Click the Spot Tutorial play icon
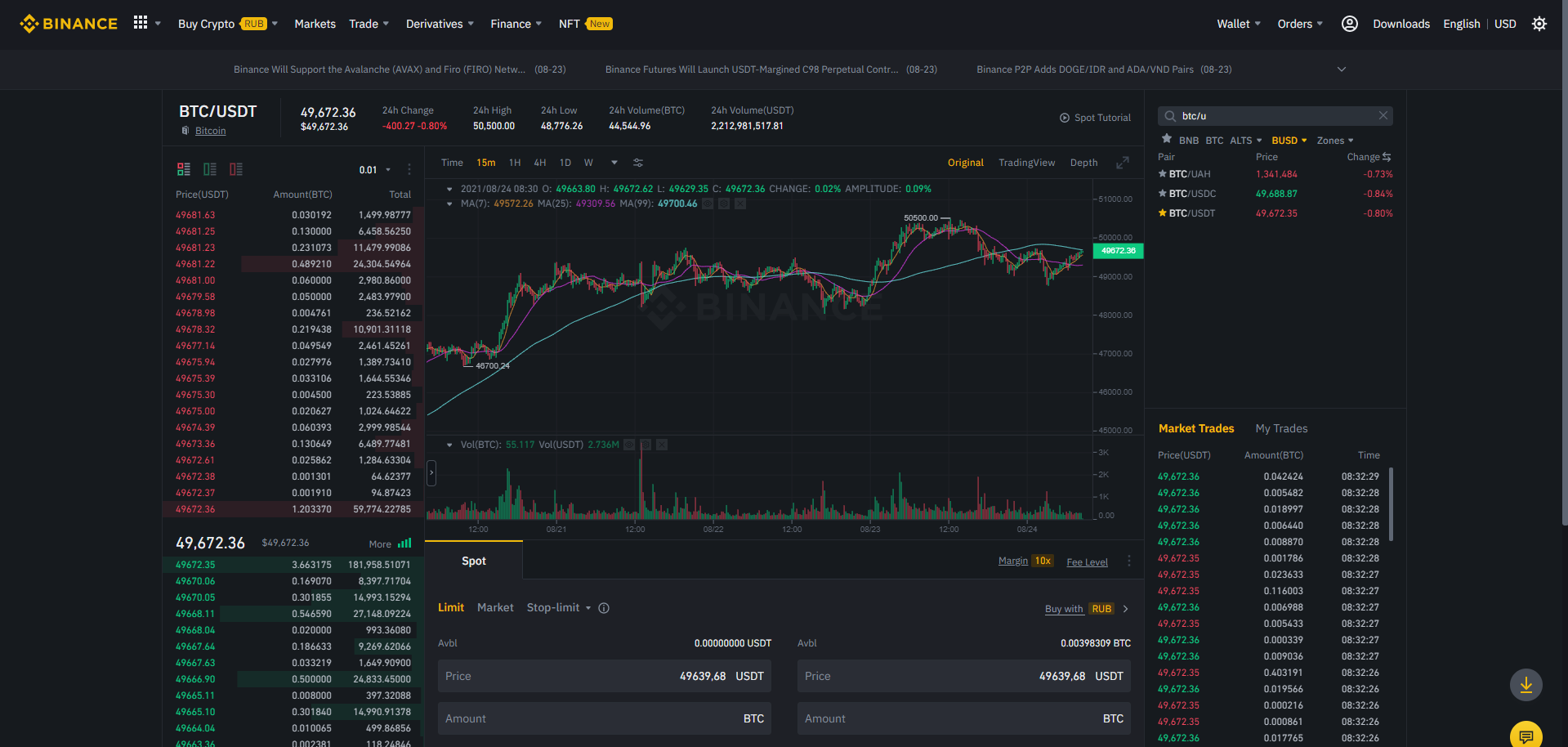Screen dimensions: 1568x747 (1065, 118)
